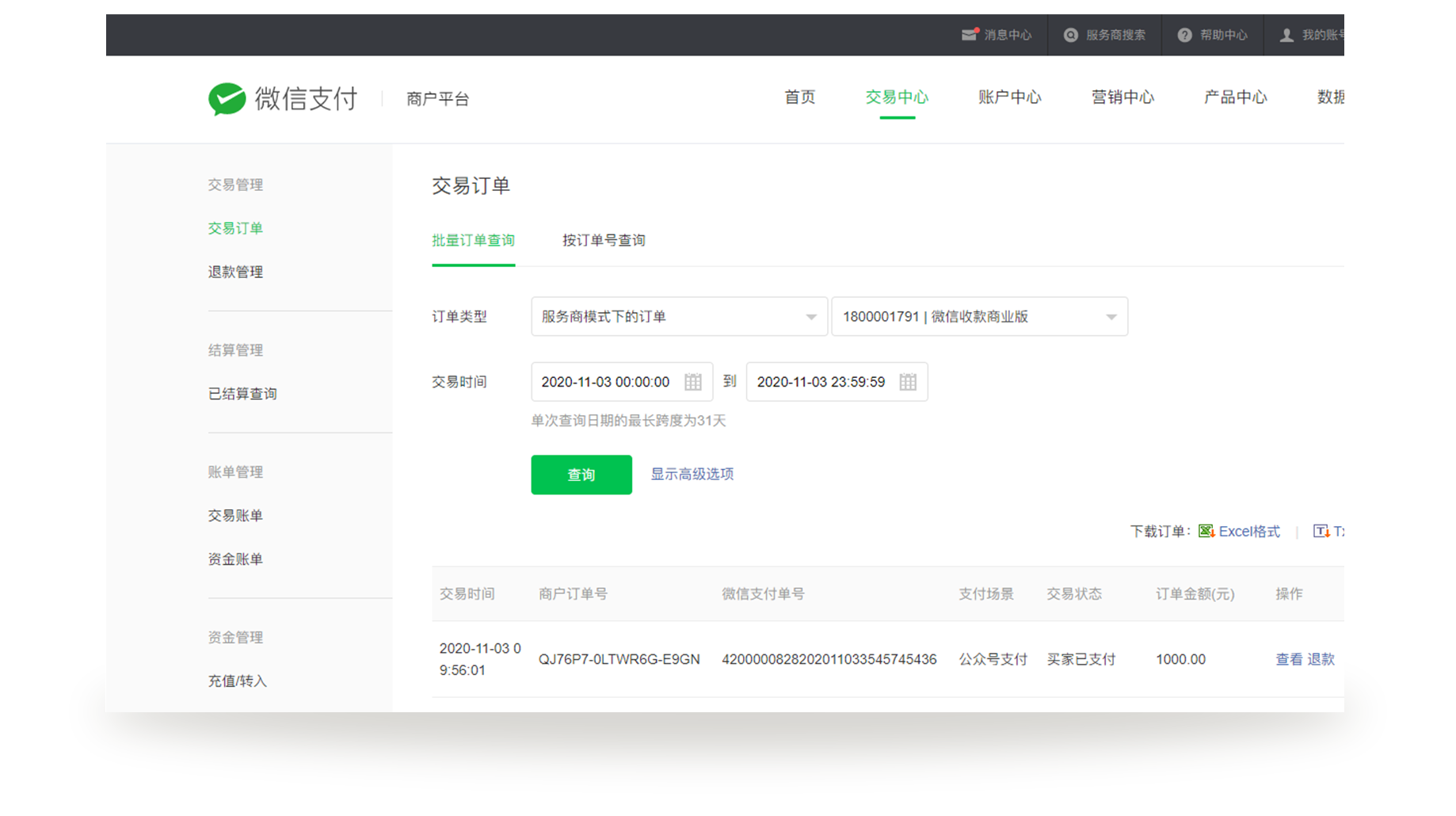Select 交易订单 in the sidebar
The width and height of the screenshot is (1456, 816).
(235, 228)
